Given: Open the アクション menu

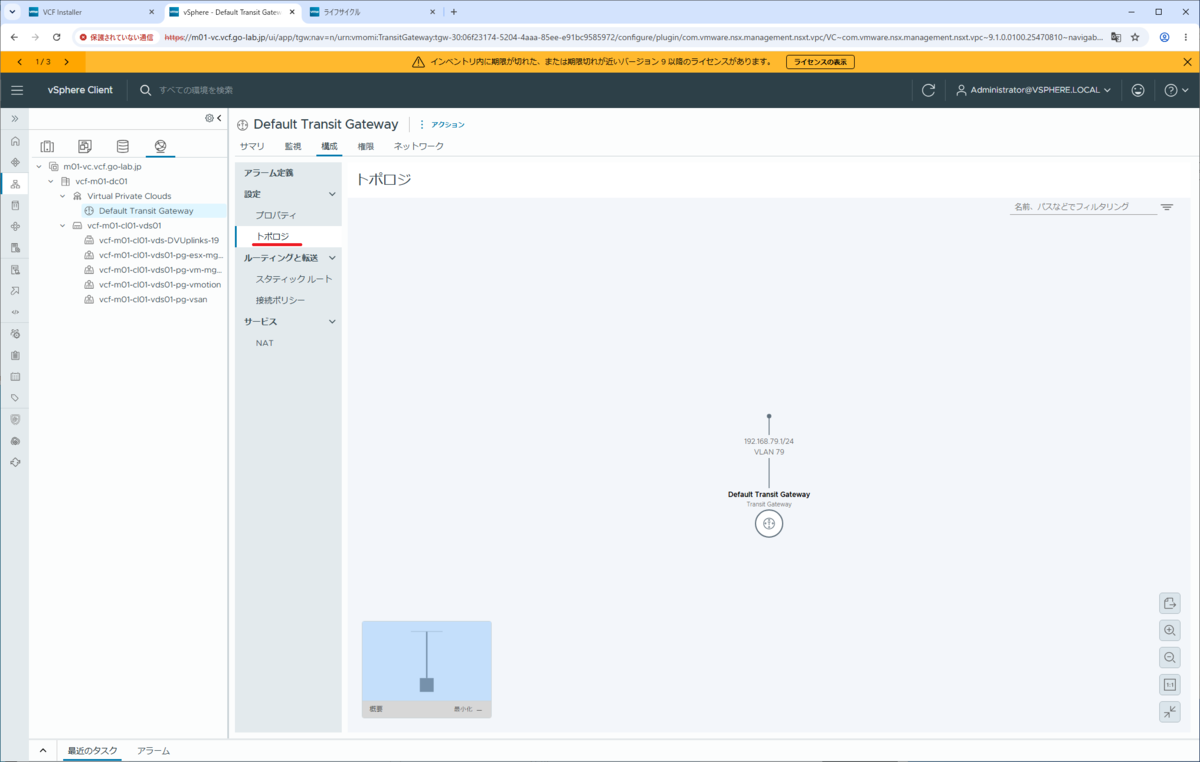Looking at the screenshot, I should 441,125.
